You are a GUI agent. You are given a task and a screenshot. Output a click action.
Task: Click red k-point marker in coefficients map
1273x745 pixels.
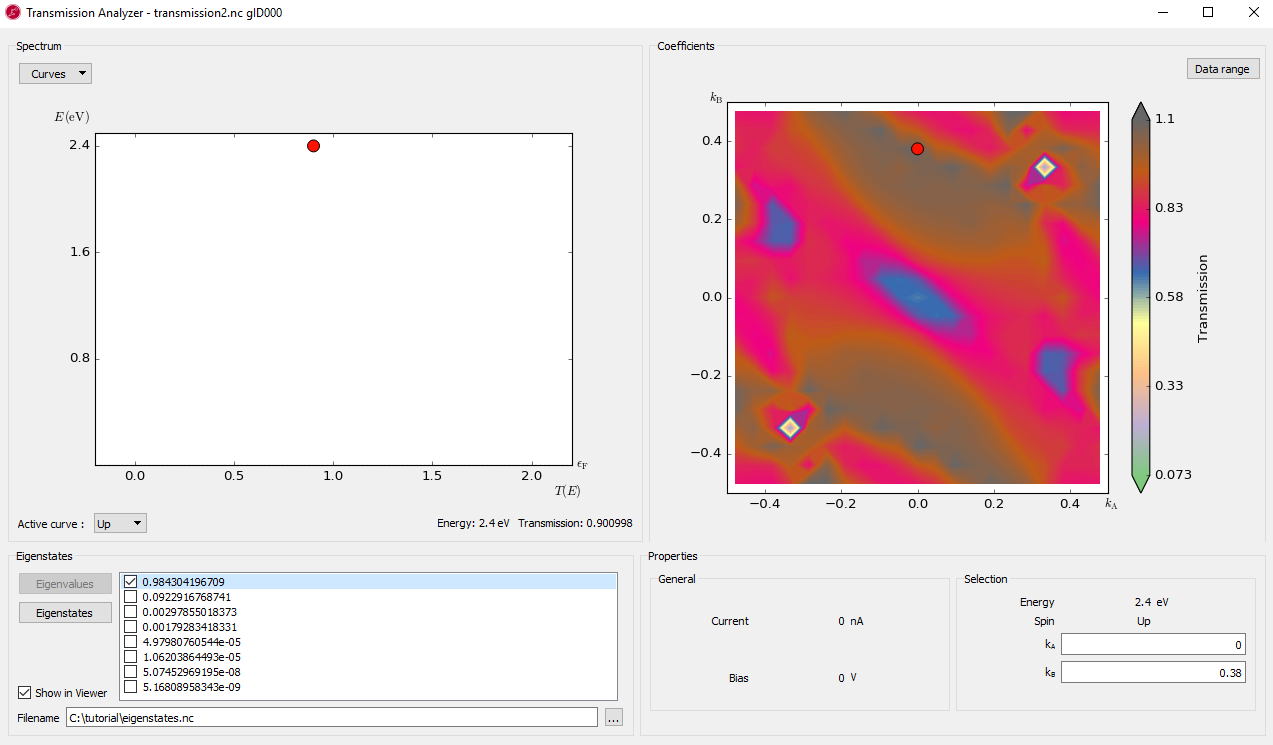pyautogui.click(x=917, y=149)
